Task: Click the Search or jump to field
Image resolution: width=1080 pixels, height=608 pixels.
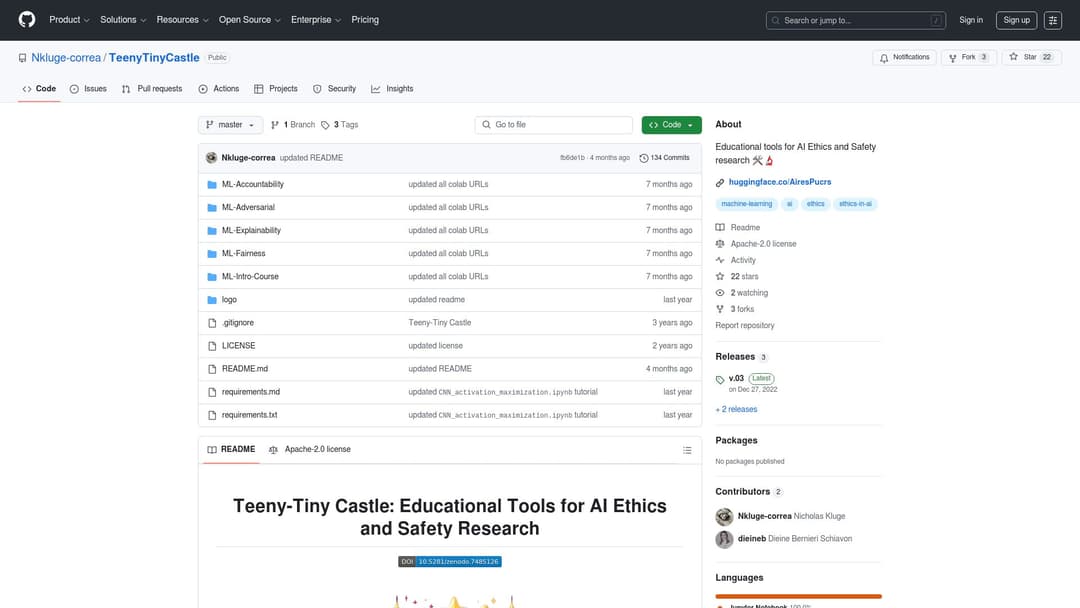Action: (855, 21)
